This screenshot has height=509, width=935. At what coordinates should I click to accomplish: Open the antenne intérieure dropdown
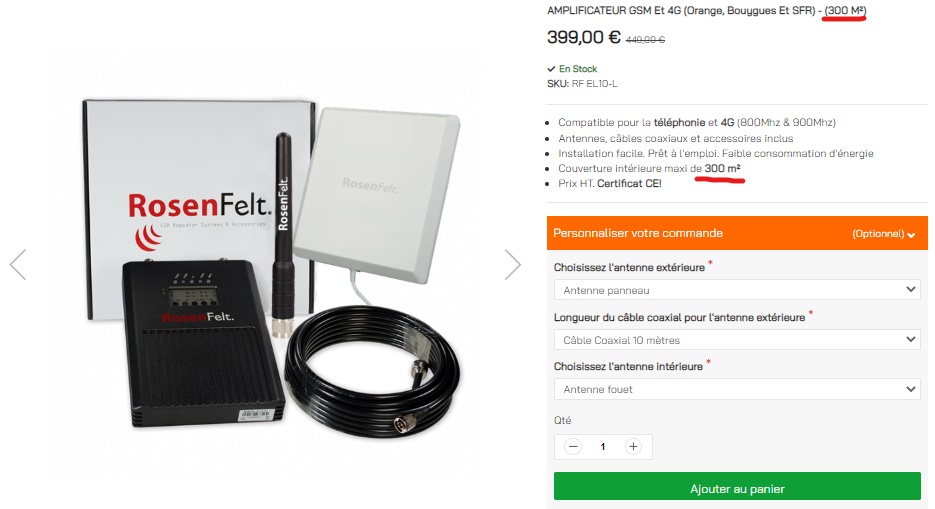coord(737,389)
